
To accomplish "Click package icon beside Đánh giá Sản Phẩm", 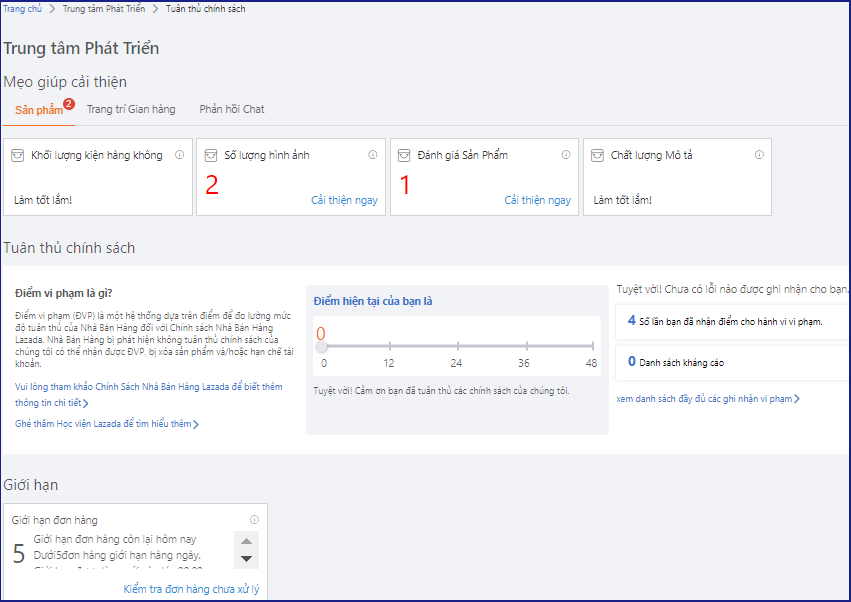I will click(404, 155).
